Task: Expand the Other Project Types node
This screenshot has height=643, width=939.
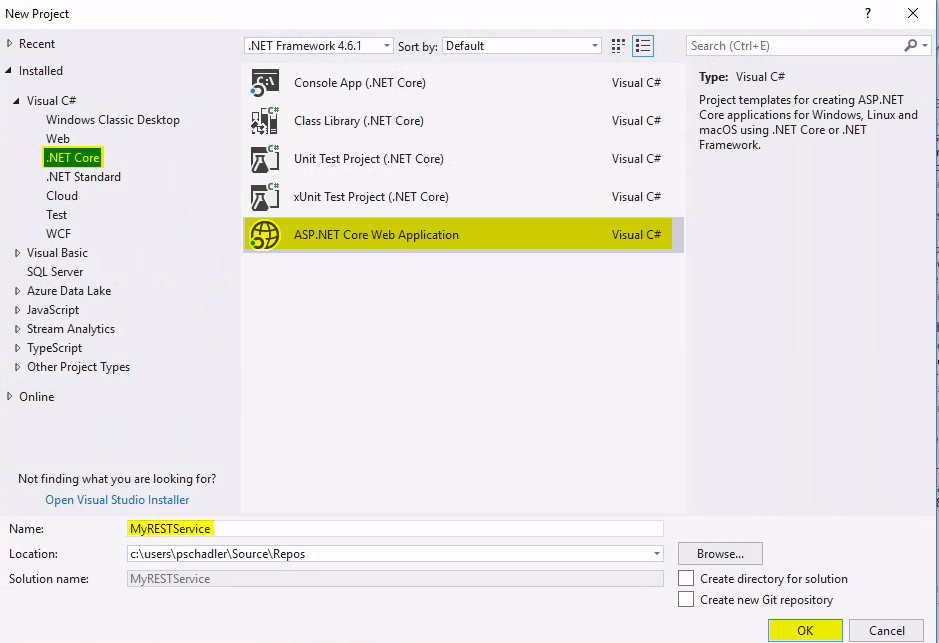Action: point(17,367)
